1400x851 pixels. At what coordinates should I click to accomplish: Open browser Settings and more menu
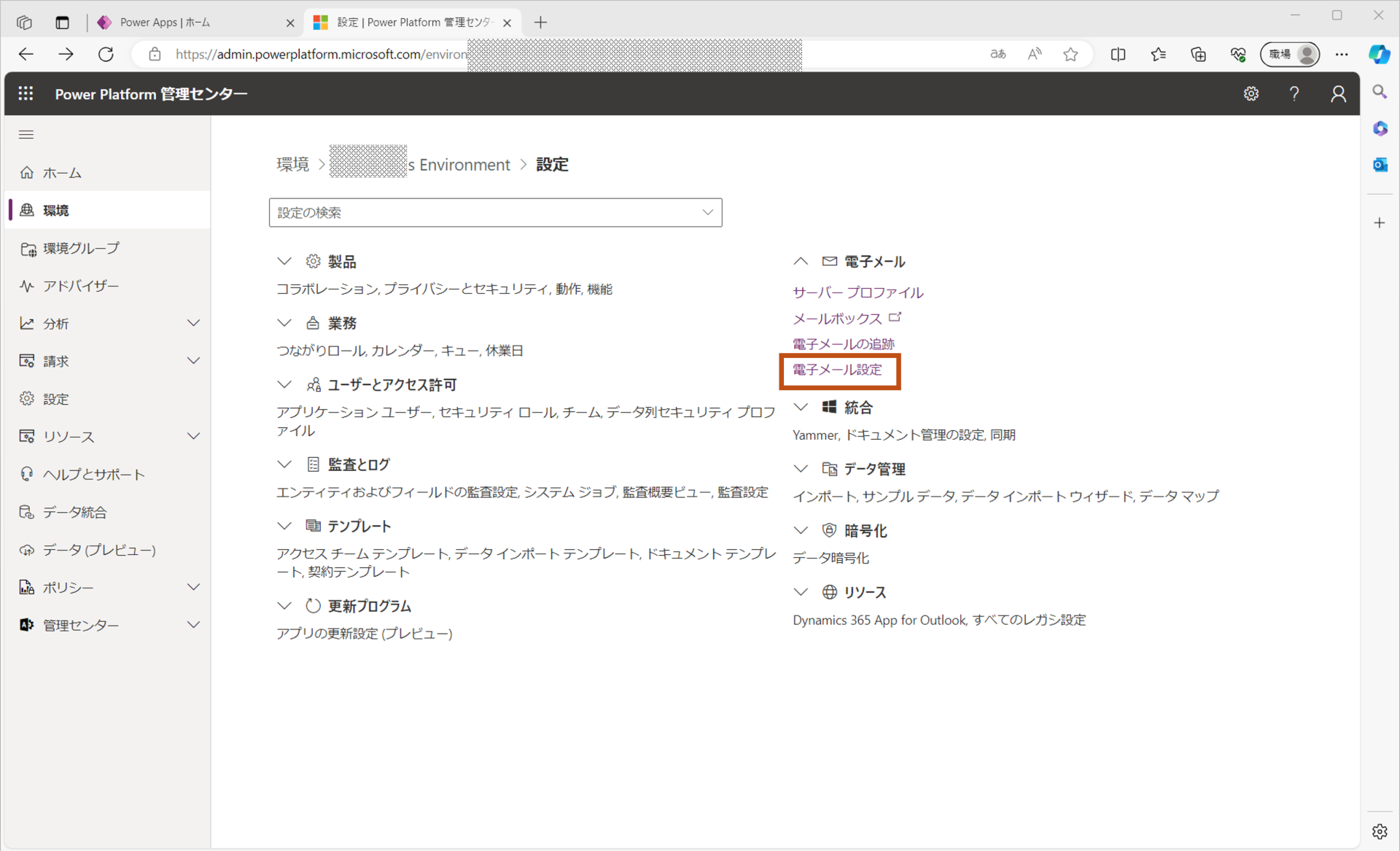1342,54
